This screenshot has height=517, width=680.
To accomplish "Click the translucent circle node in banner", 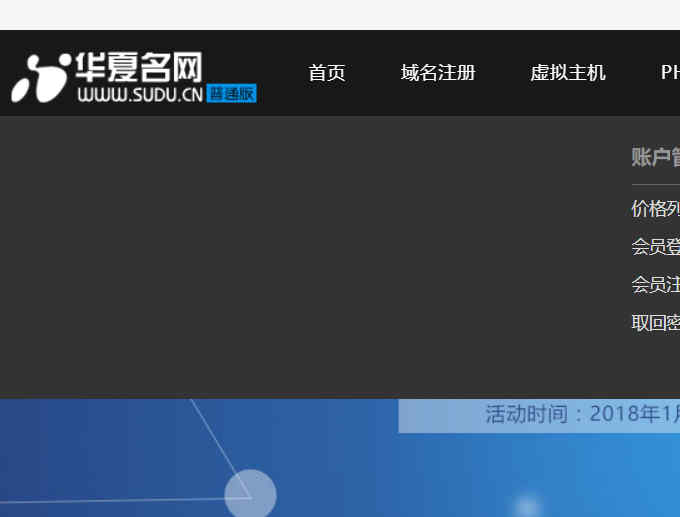I will (250, 494).
